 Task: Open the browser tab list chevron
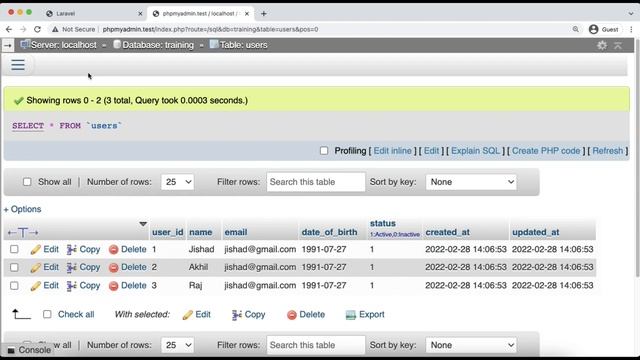click(631, 13)
